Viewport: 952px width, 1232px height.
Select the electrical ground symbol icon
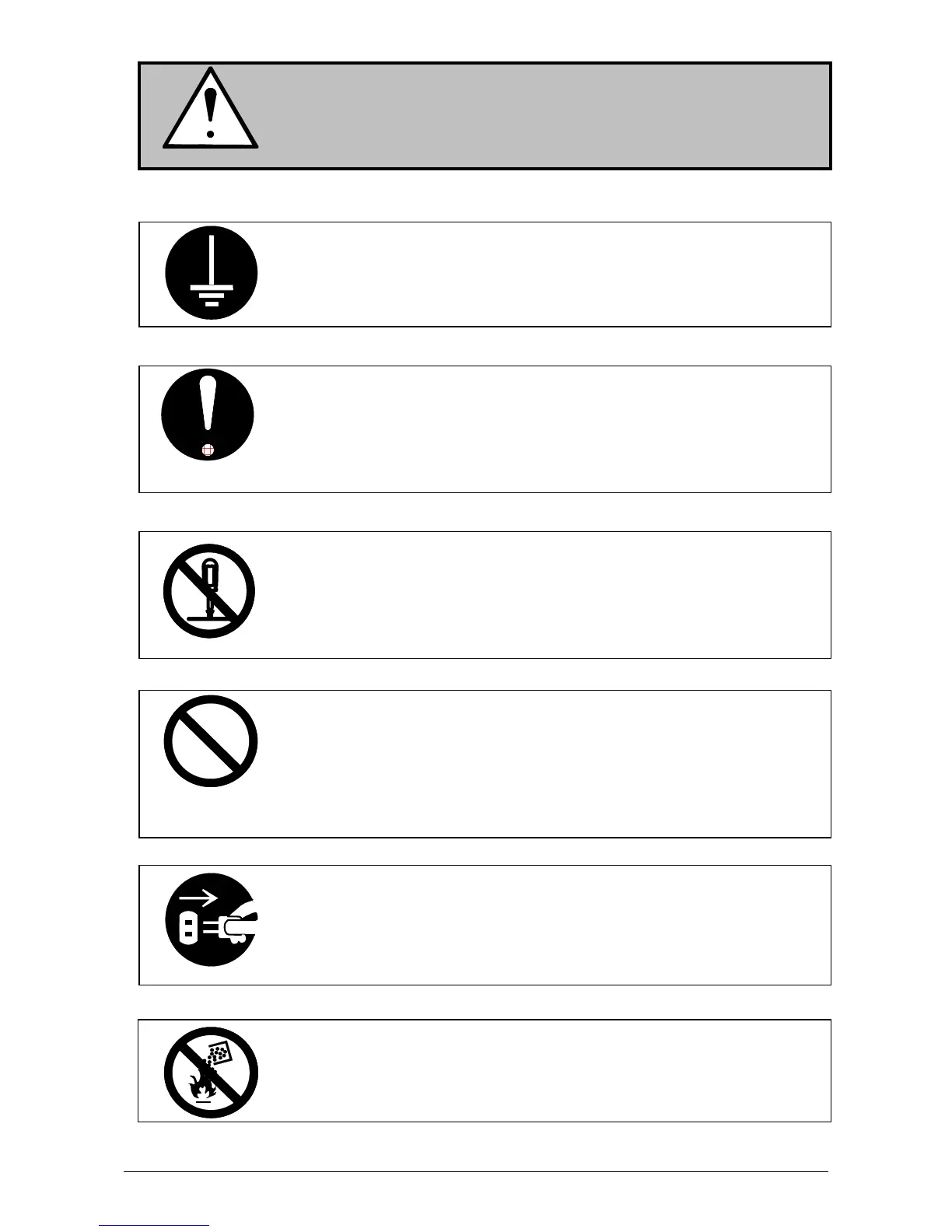pyautogui.click(x=211, y=273)
